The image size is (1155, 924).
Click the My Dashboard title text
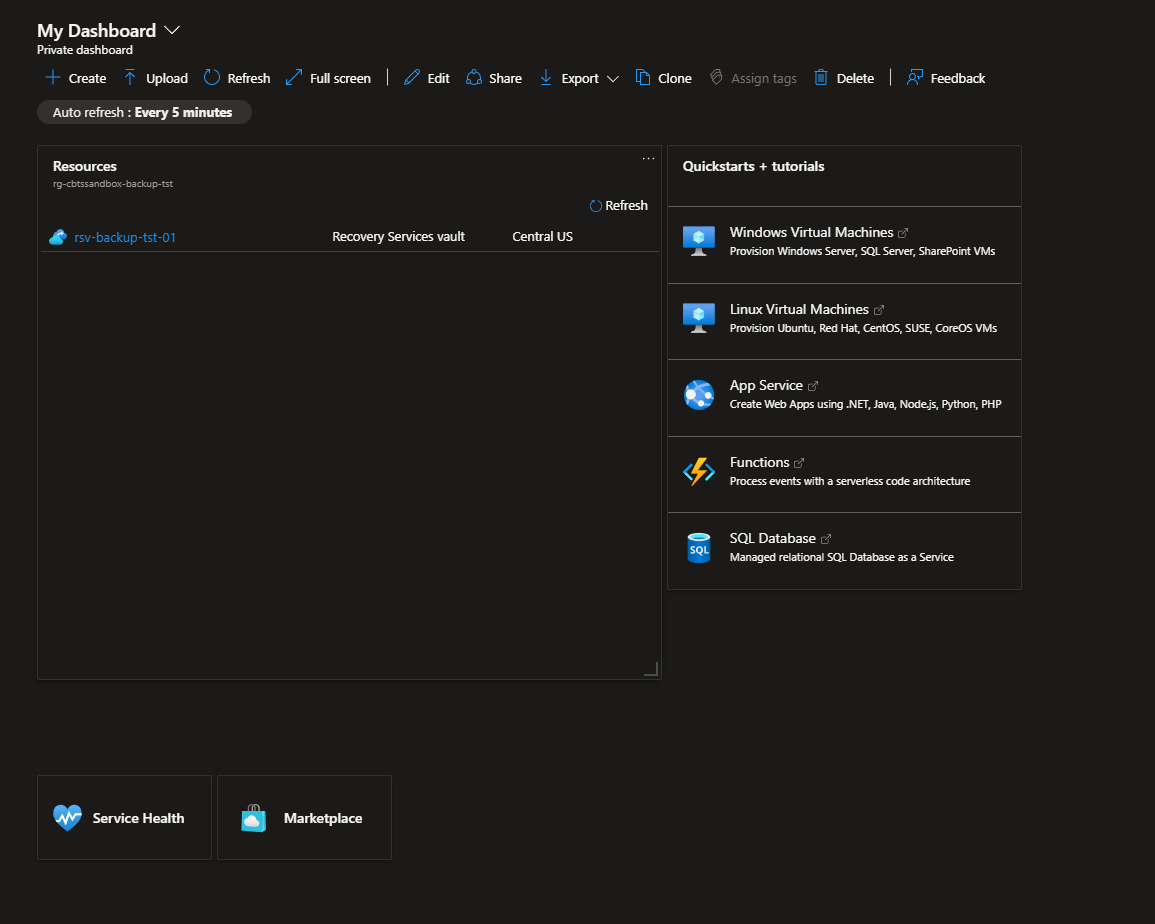pyautogui.click(x=96, y=31)
